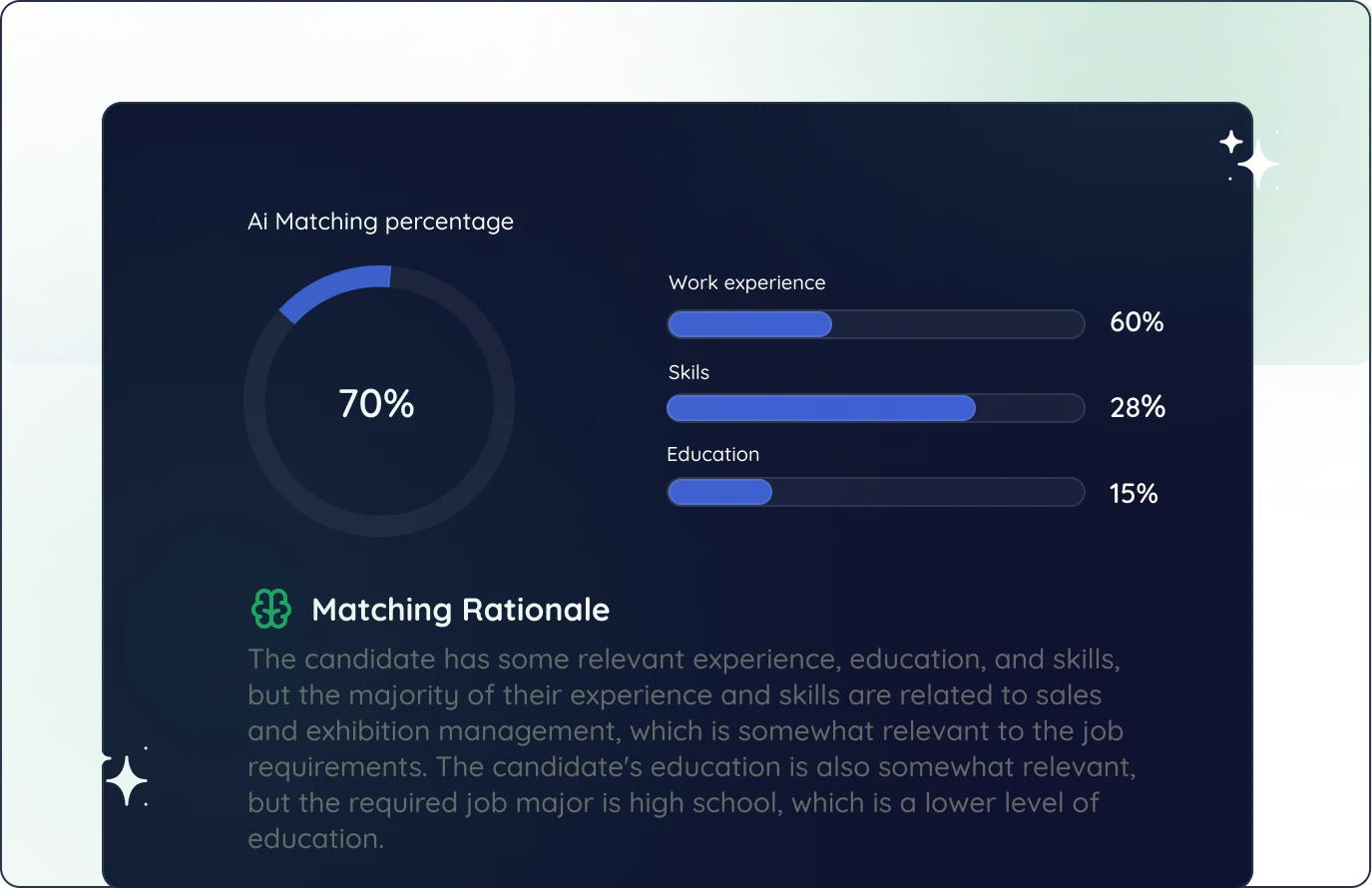Select the Work experience label
Screen dimensions: 1372x888
point(746,282)
